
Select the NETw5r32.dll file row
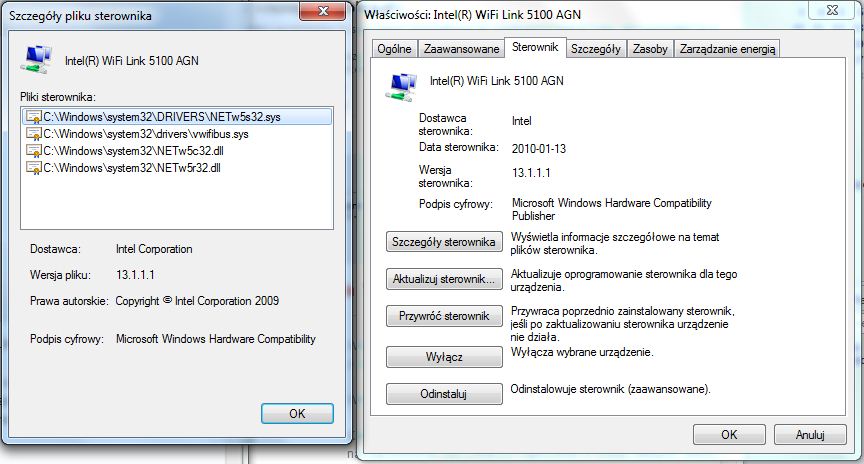pos(177,168)
